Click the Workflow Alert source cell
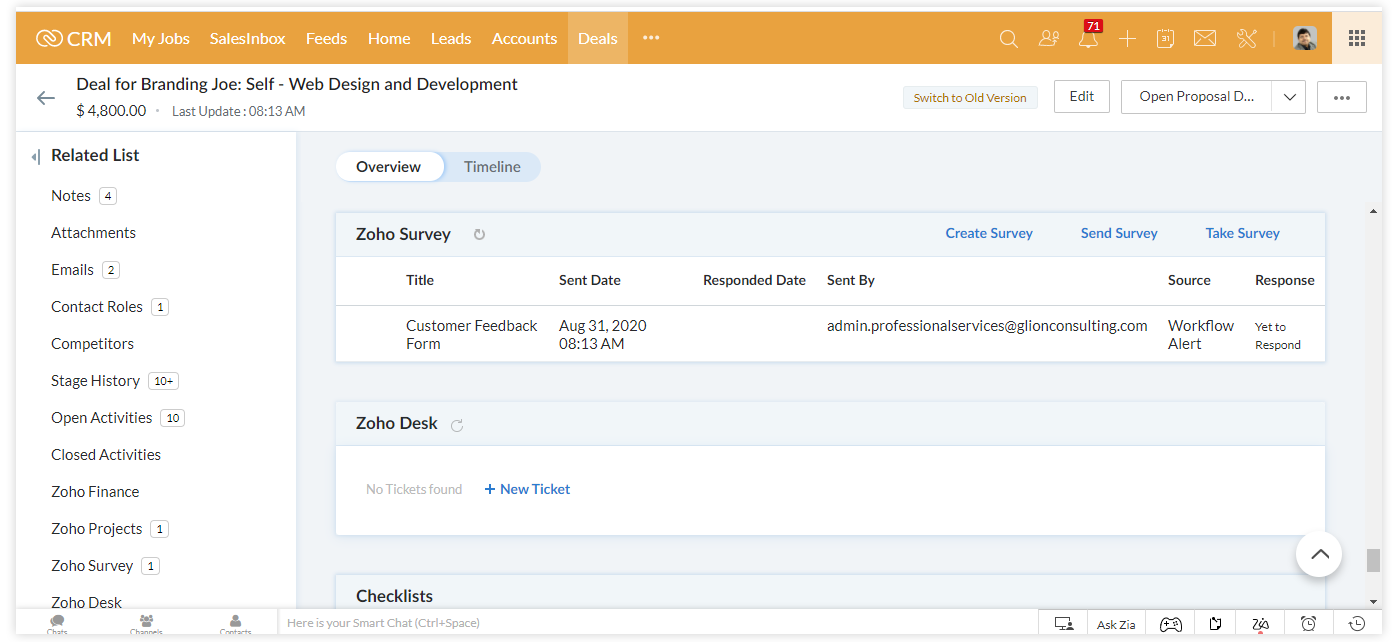Viewport: 1398px width, 642px height. point(1201,335)
